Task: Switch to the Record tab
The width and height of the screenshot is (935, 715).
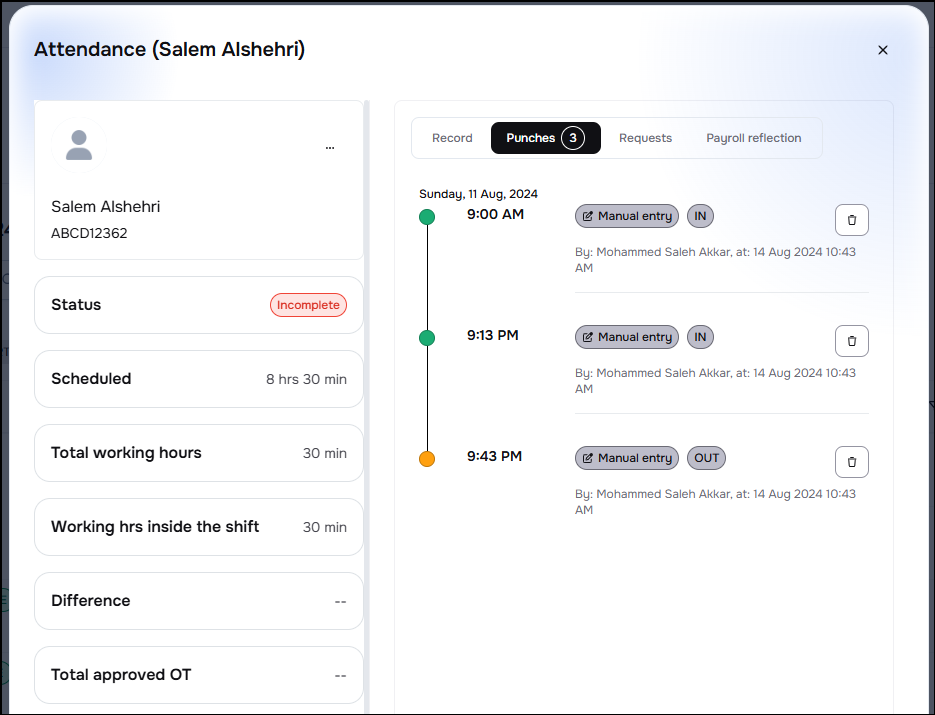Action: pyautogui.click(x=452, y=138)
